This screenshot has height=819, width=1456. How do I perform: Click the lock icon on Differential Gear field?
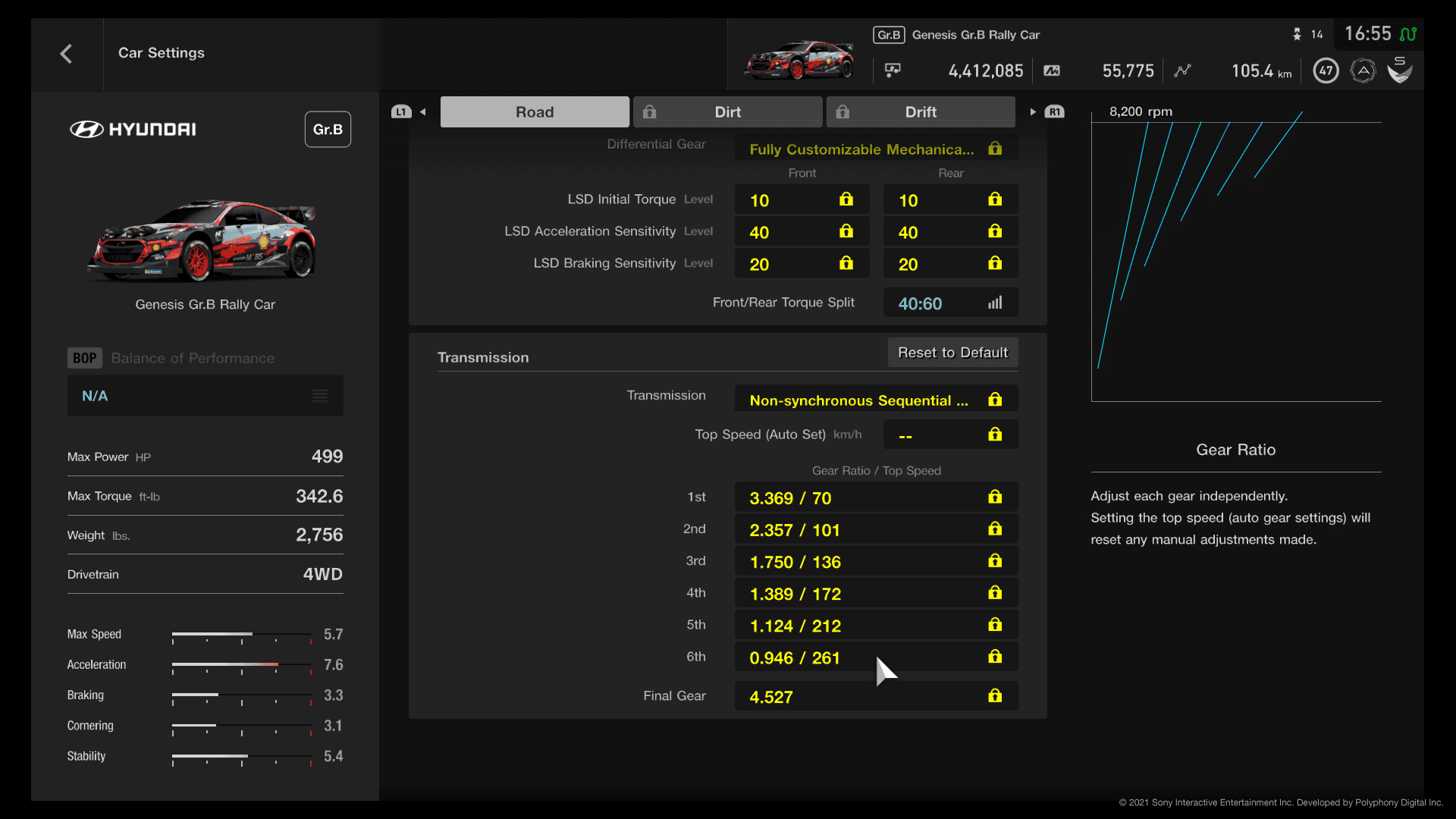coord(995,149)
